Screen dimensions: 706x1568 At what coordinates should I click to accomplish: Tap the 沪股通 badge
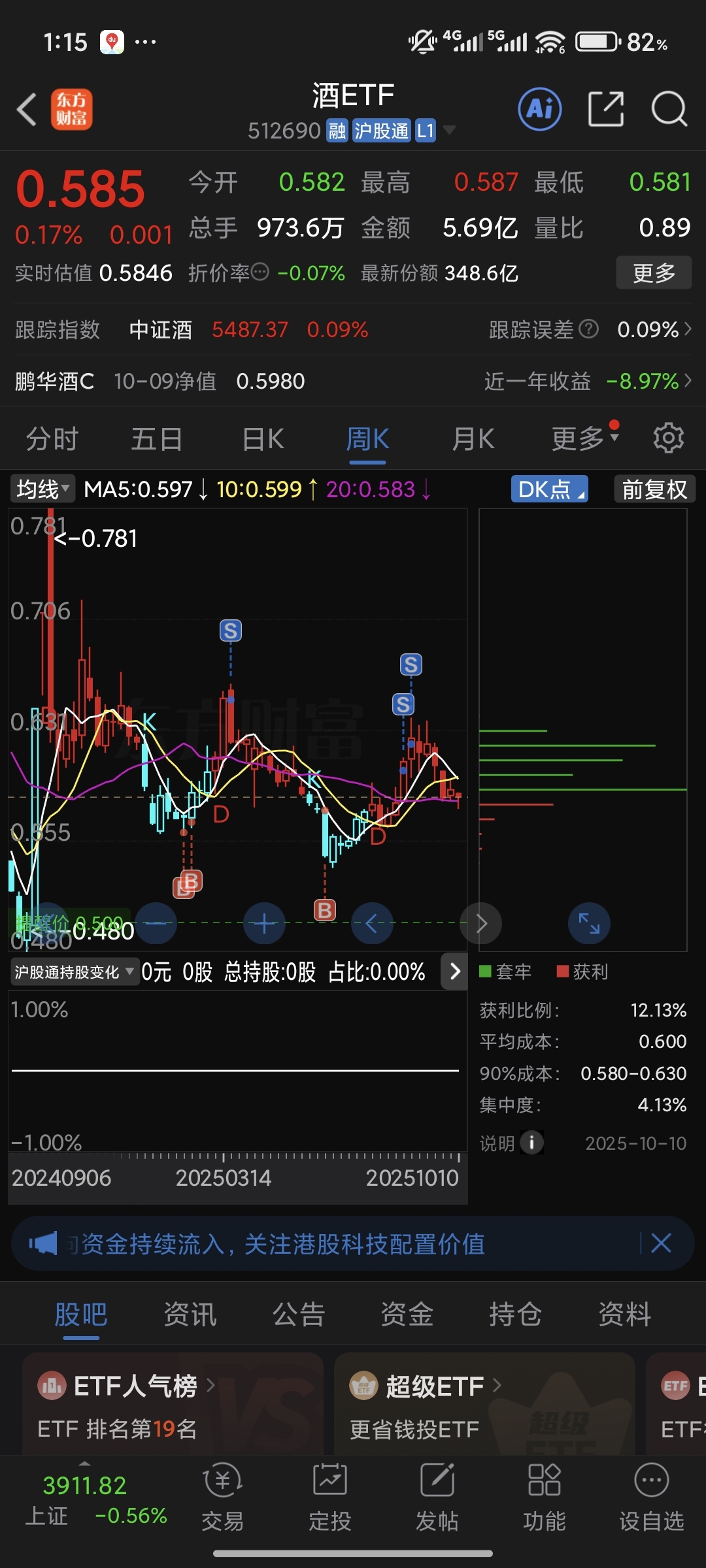(382, 131)
